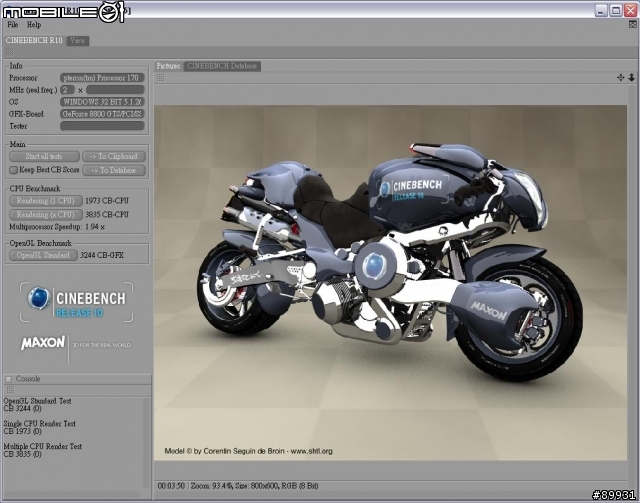Click the Pictures panel grip handle icon
This screenshot has height=503, width=640.
pyautogui.click(x=160, y=78)
